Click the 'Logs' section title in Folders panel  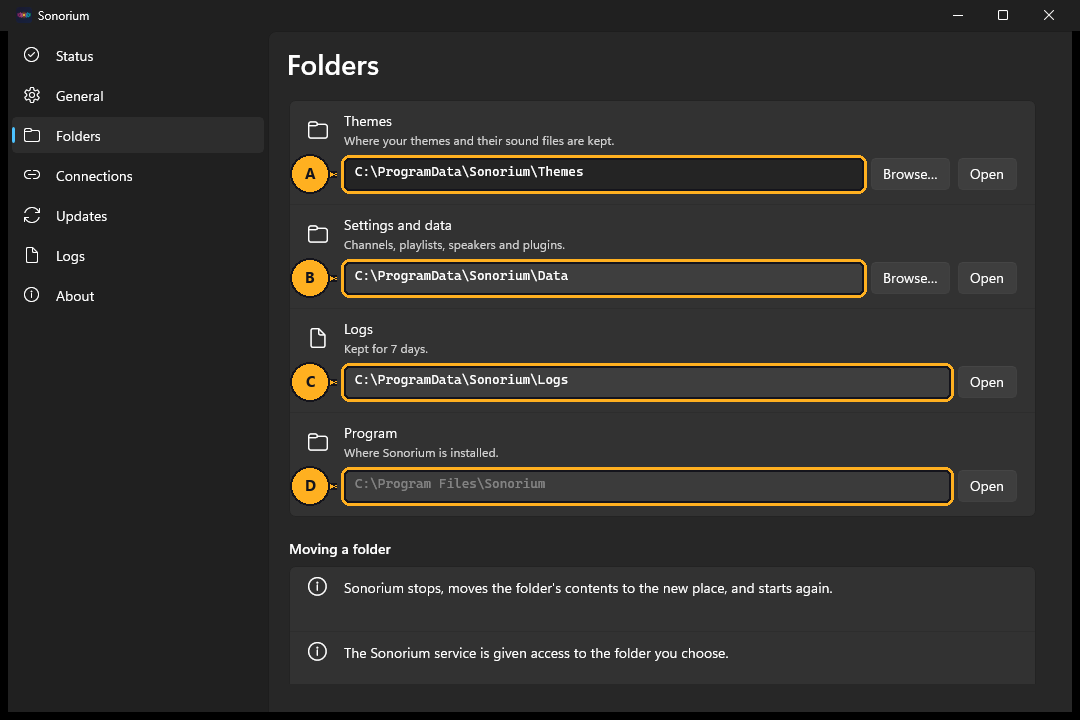pos(358,329)
